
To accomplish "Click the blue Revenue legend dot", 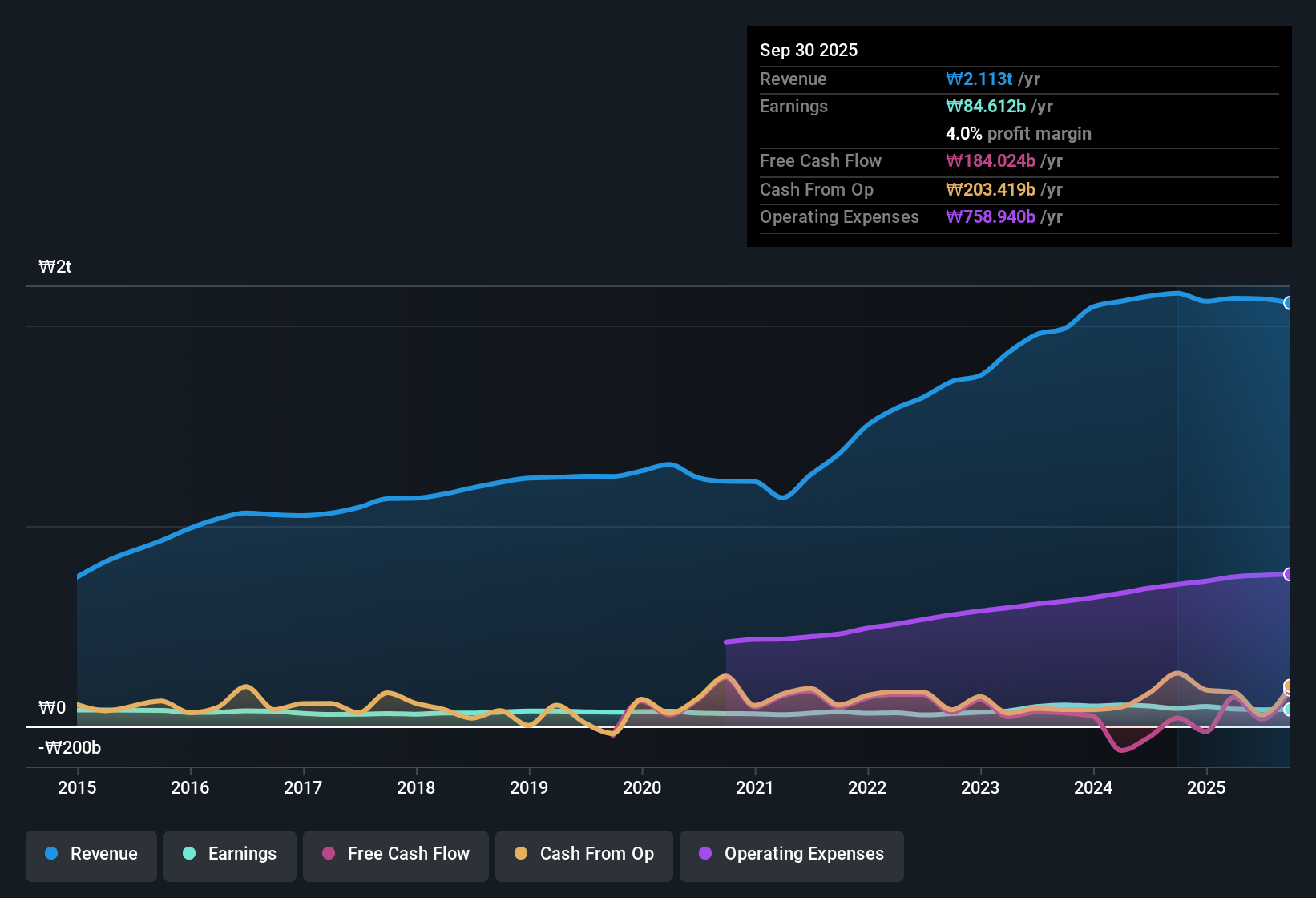I will pyautogui.click(x=50, y=854).
